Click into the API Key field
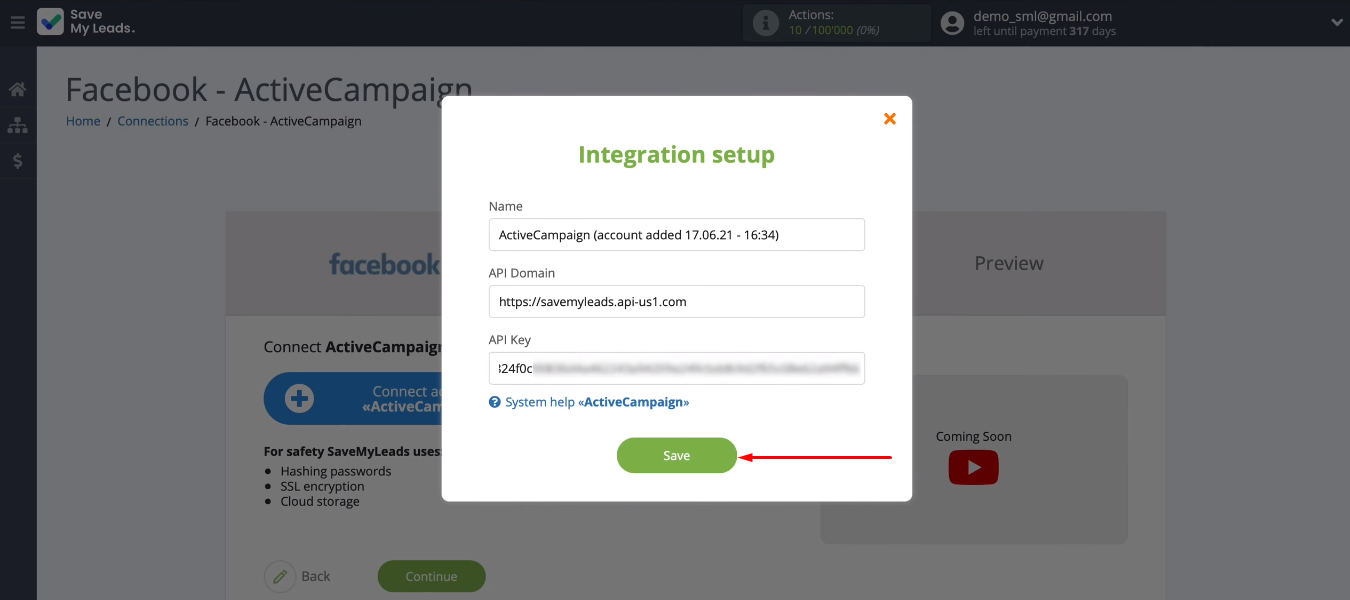The image size is (1350, 600). (676, 368)
